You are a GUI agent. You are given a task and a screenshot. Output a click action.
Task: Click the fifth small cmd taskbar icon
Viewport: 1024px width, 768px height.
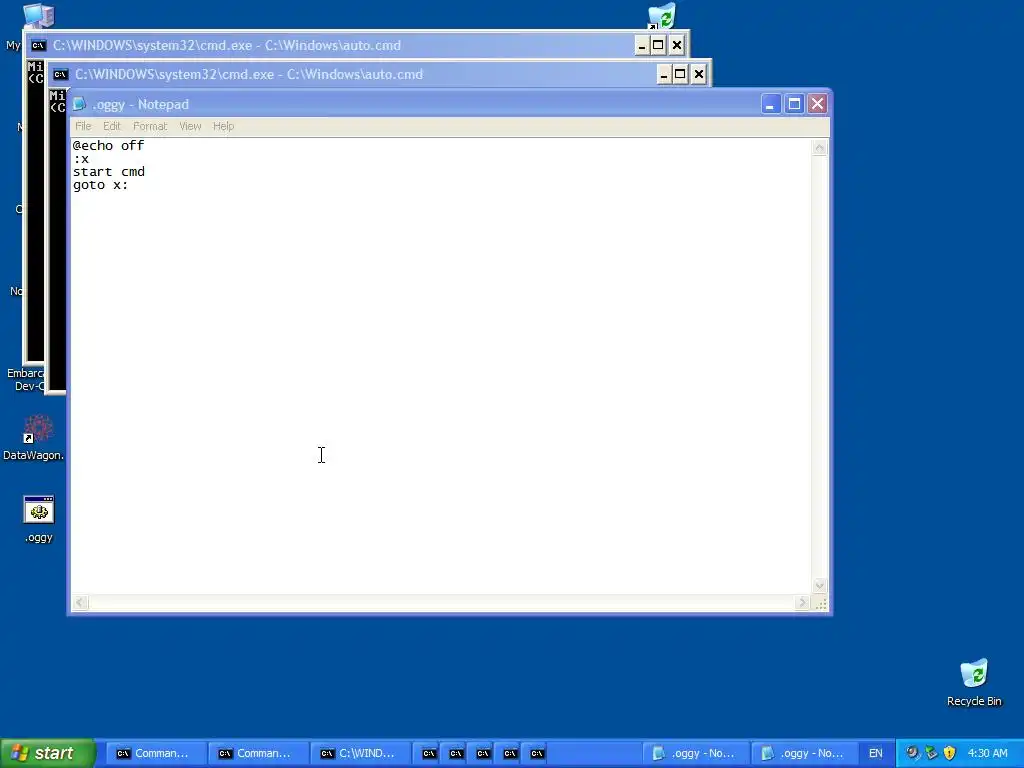[537, 753]
